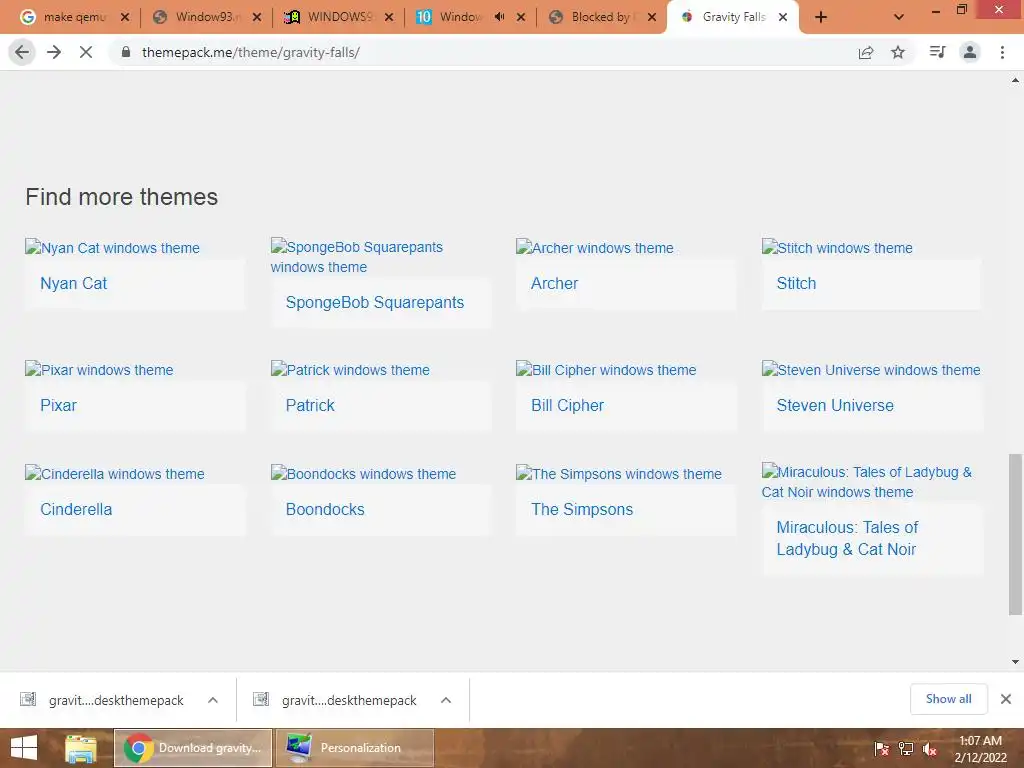
Task: Expand second deskthemepack download options
Action: [446, 700]
